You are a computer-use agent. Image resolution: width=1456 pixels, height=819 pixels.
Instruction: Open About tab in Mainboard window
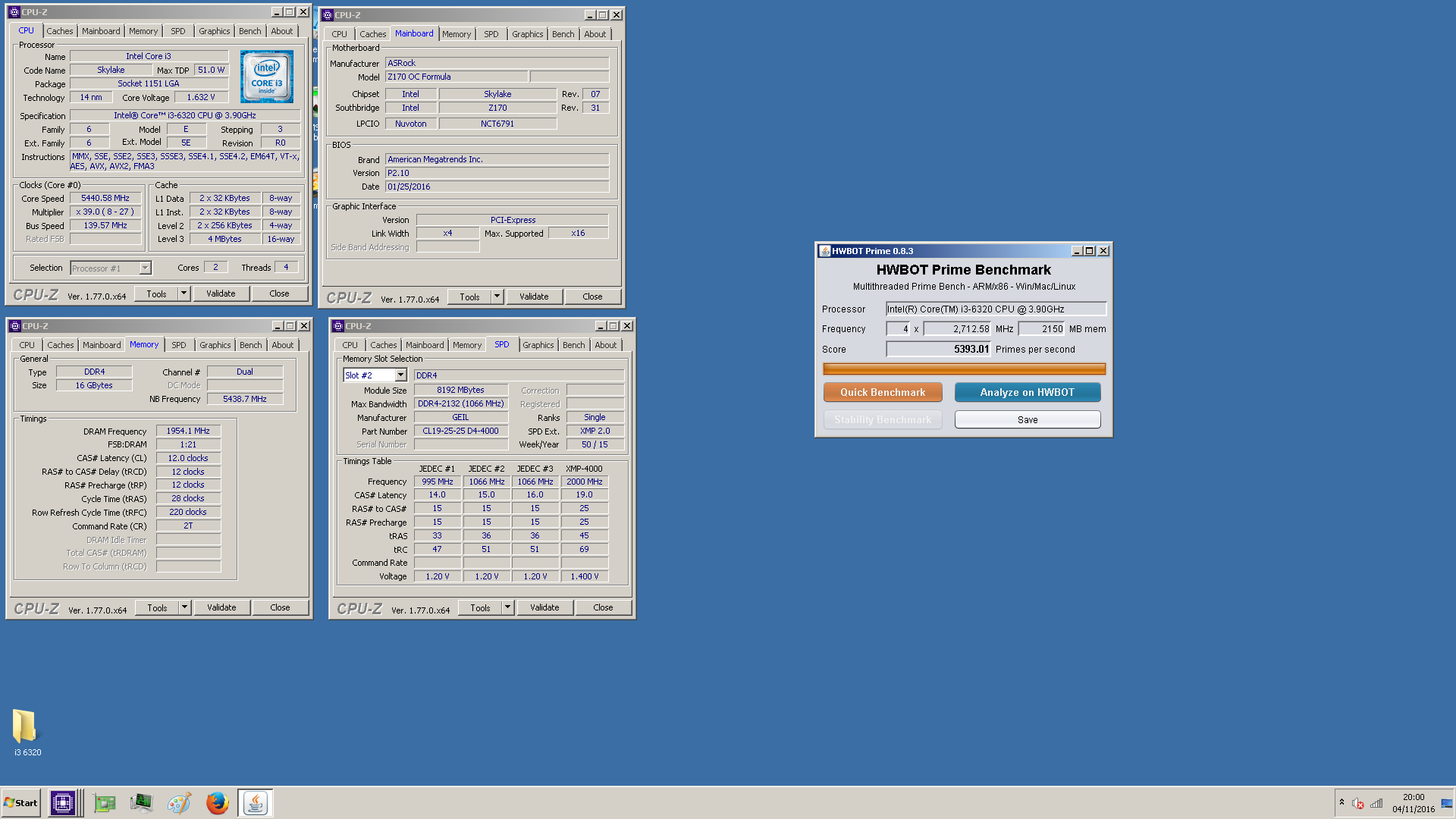coord(595,34)
